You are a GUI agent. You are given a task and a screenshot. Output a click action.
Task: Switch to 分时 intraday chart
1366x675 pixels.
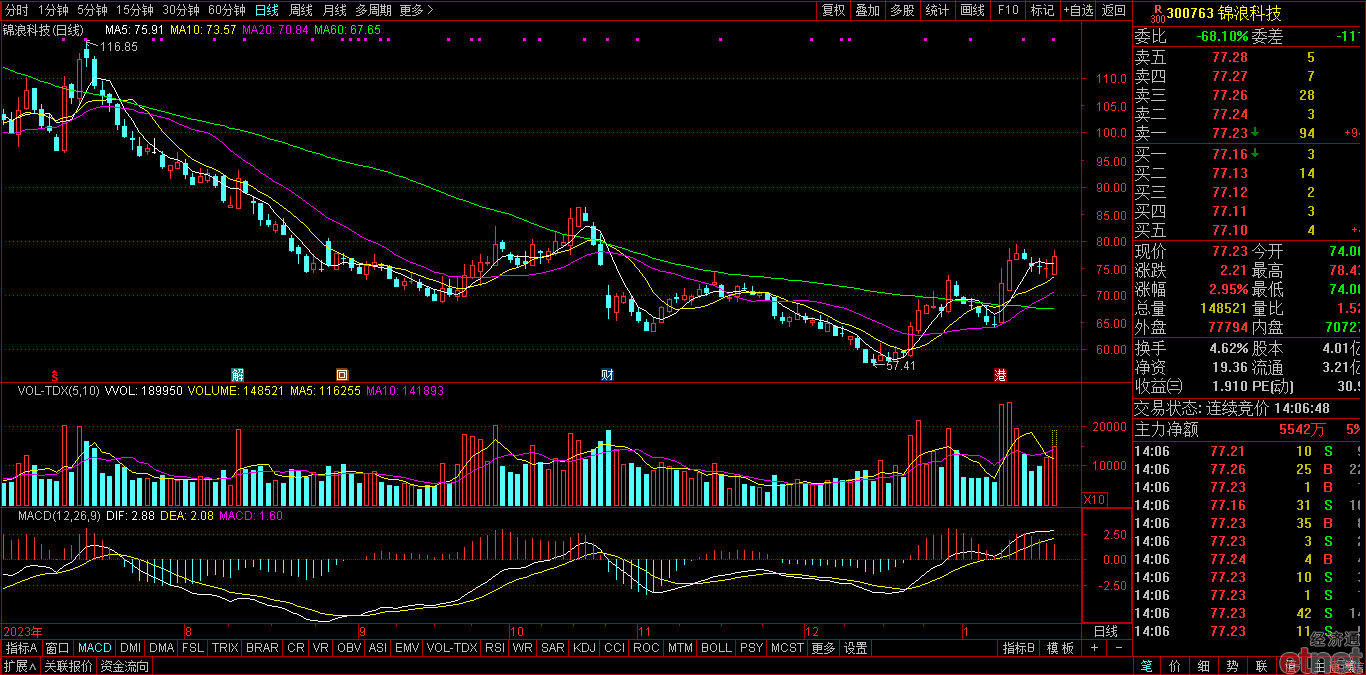click(x=17, y=10)
